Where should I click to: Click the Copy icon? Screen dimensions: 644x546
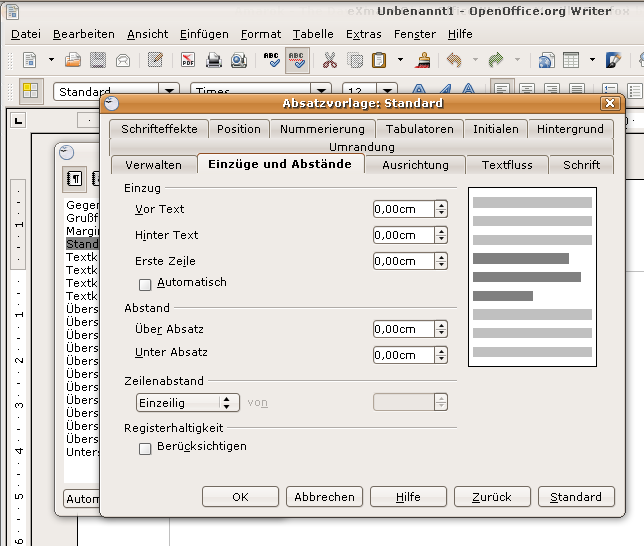click(x=354, y=60)
